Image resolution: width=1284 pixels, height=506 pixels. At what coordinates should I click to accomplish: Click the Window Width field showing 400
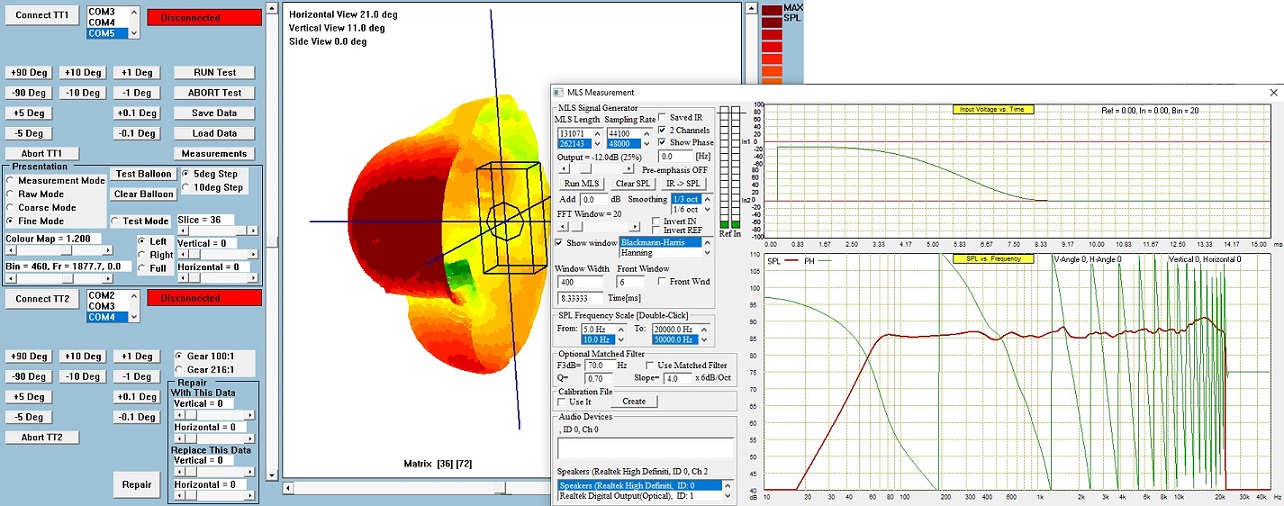(x=580, y=282)
